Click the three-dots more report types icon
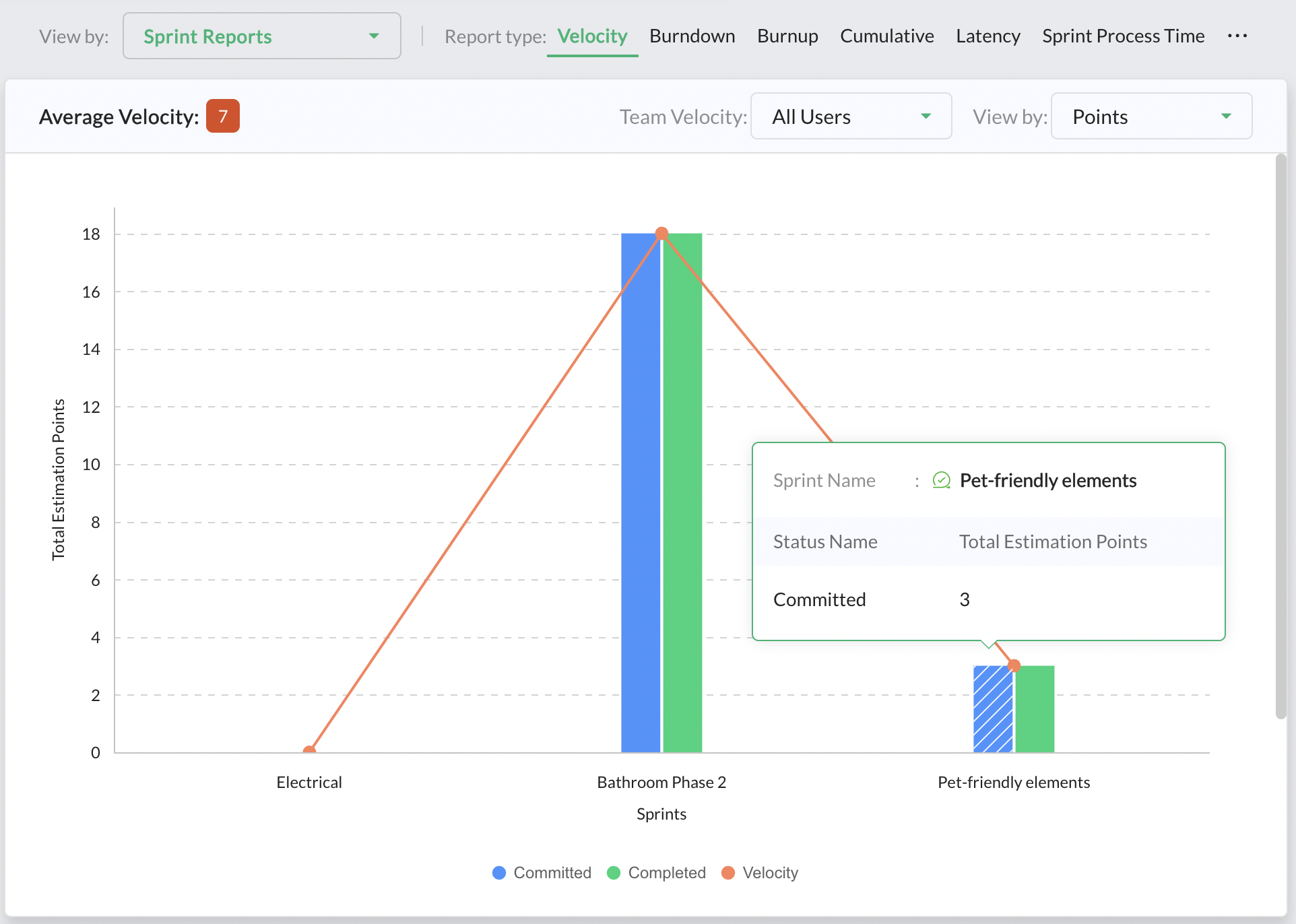 coord(1237,36)
